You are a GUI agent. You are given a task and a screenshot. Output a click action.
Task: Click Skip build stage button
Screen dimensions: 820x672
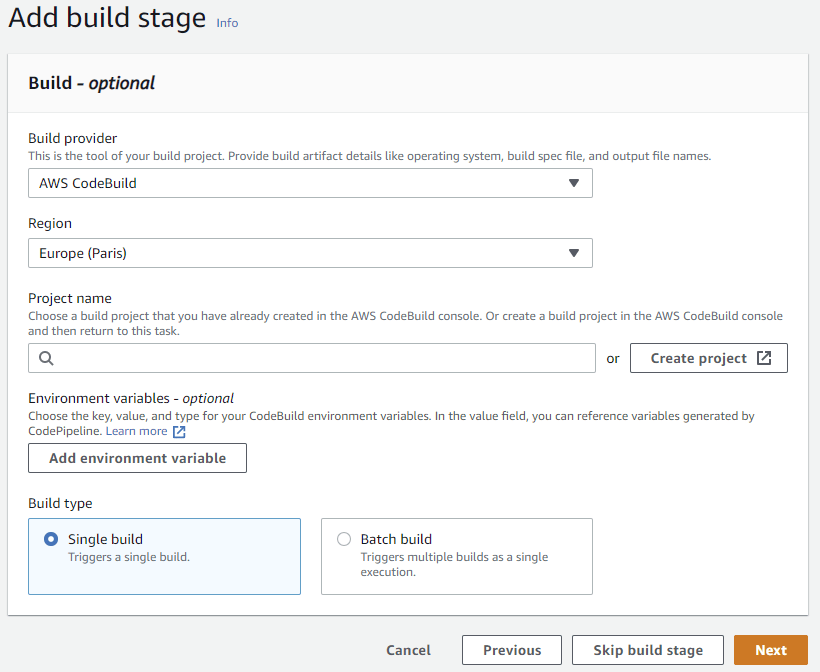pos(648,650)
